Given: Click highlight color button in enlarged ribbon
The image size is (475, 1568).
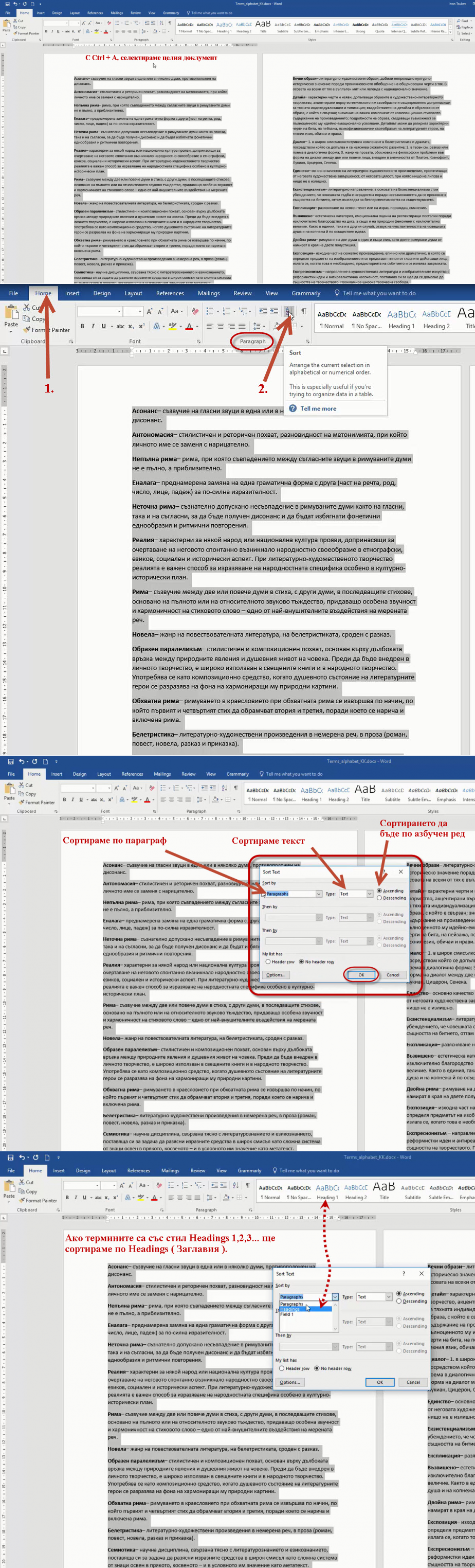Looking at the screenshot, I should coord(173,326).
